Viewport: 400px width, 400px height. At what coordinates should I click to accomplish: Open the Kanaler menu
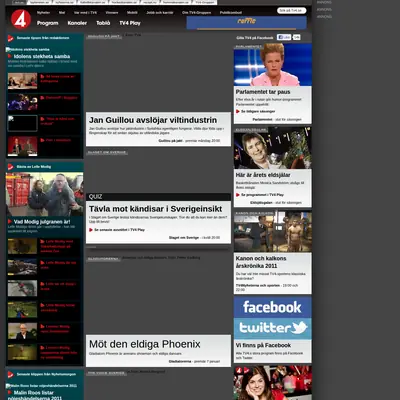[x=77, y=23]
